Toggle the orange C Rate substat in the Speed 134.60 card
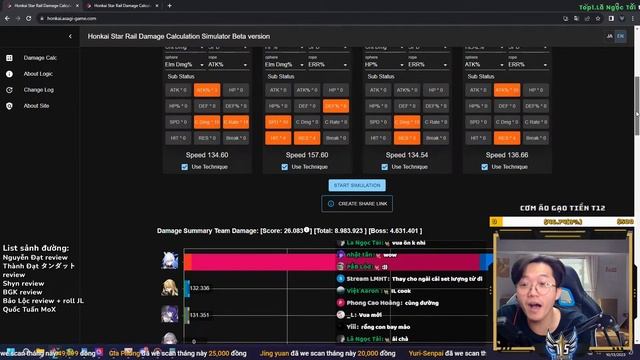The width and height of the screenshot is (640, 360). pos(236,122)
